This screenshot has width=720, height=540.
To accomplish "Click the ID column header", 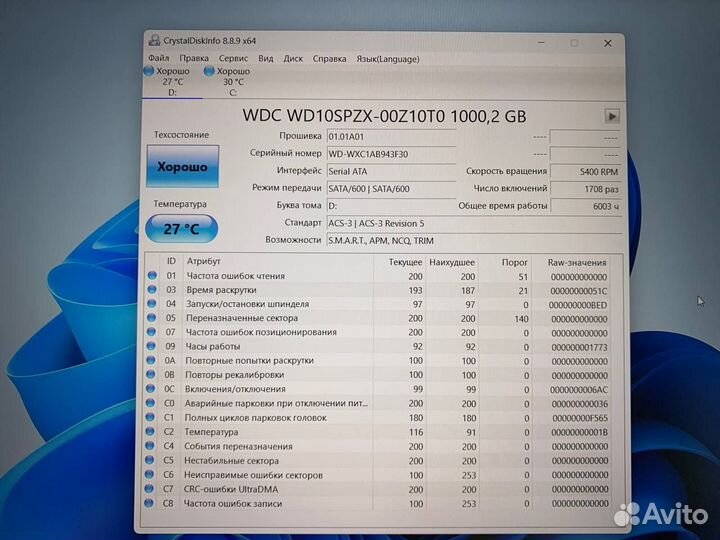I will 171,261.
